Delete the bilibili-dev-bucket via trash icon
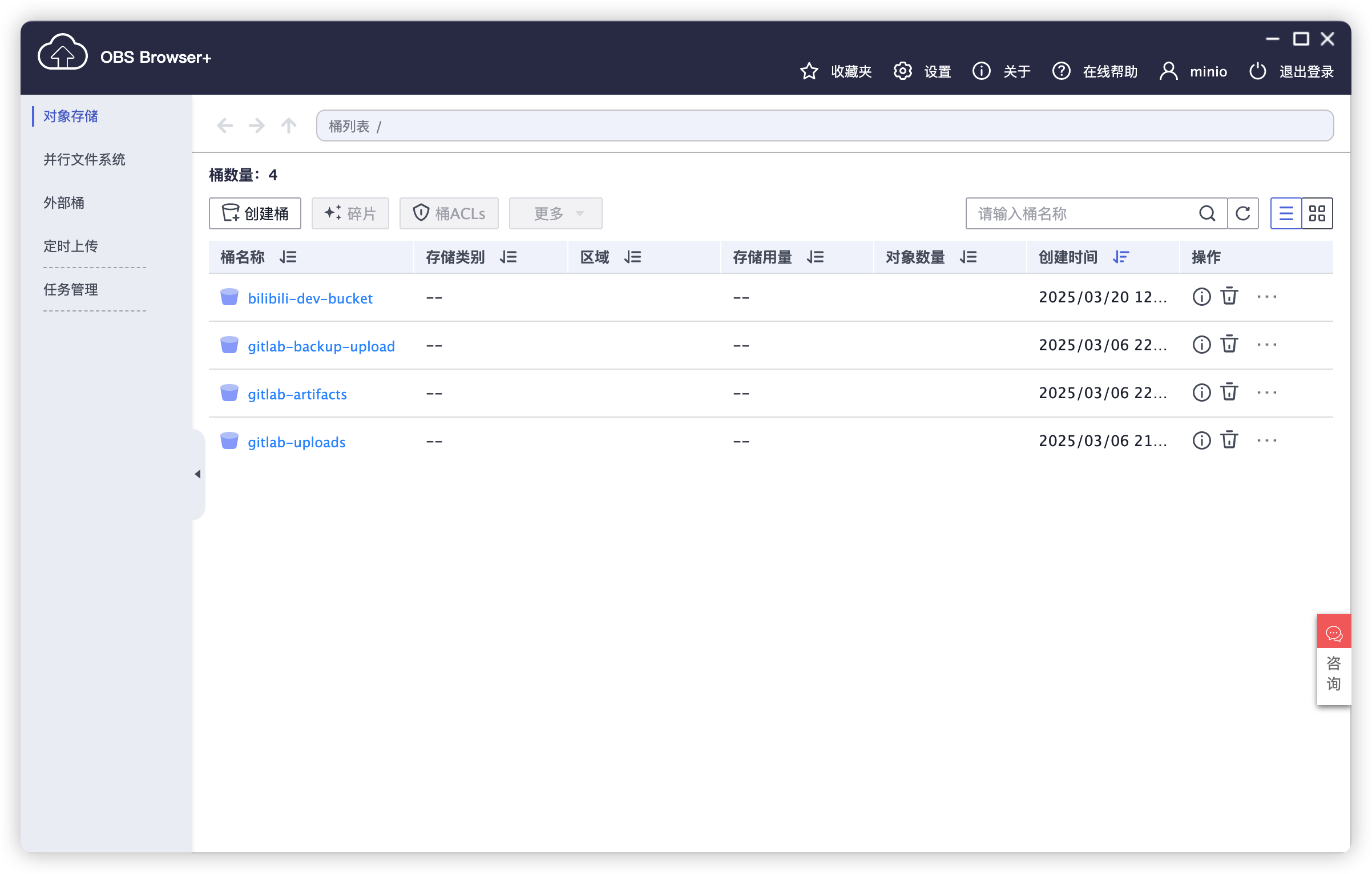1372x874 pixels. point(1229,297)
